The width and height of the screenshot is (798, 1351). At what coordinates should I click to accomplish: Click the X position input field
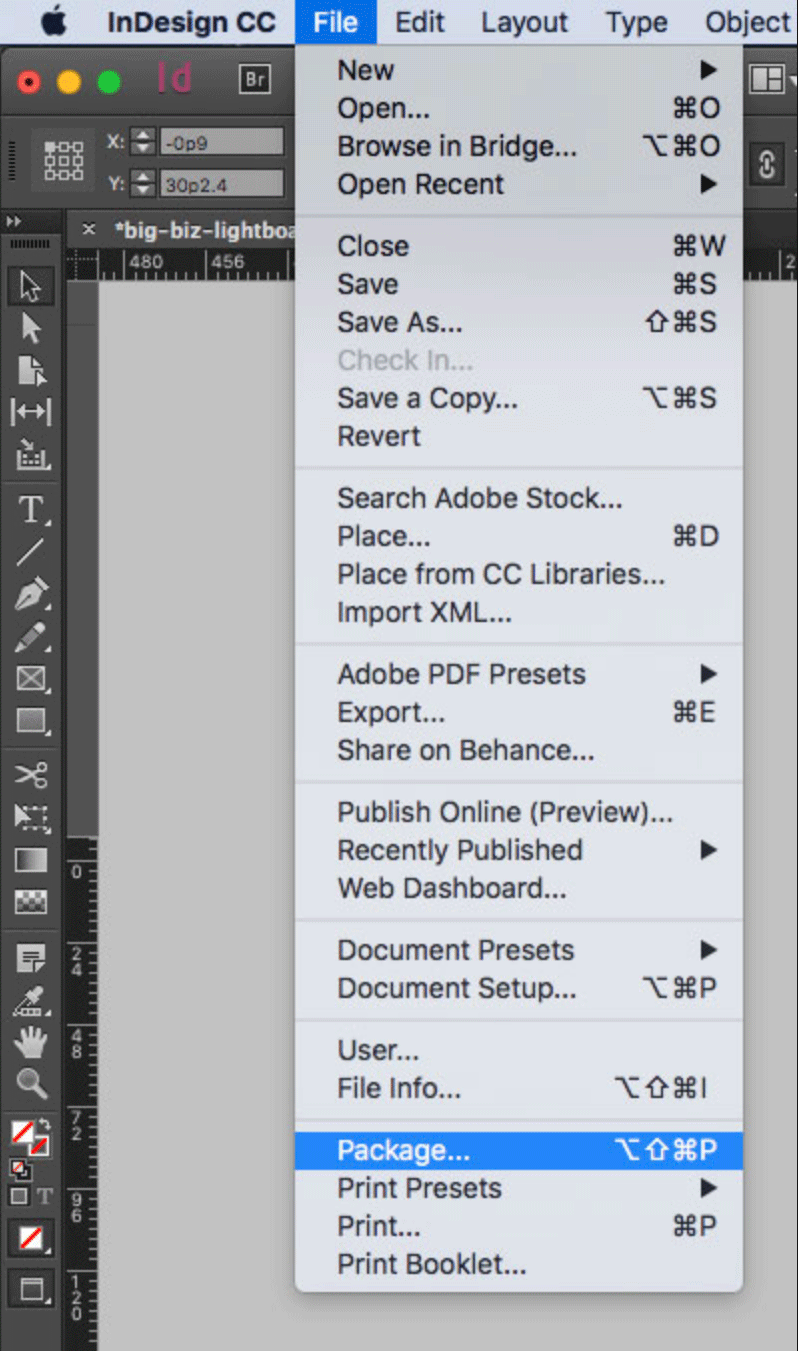click(222, 142)
